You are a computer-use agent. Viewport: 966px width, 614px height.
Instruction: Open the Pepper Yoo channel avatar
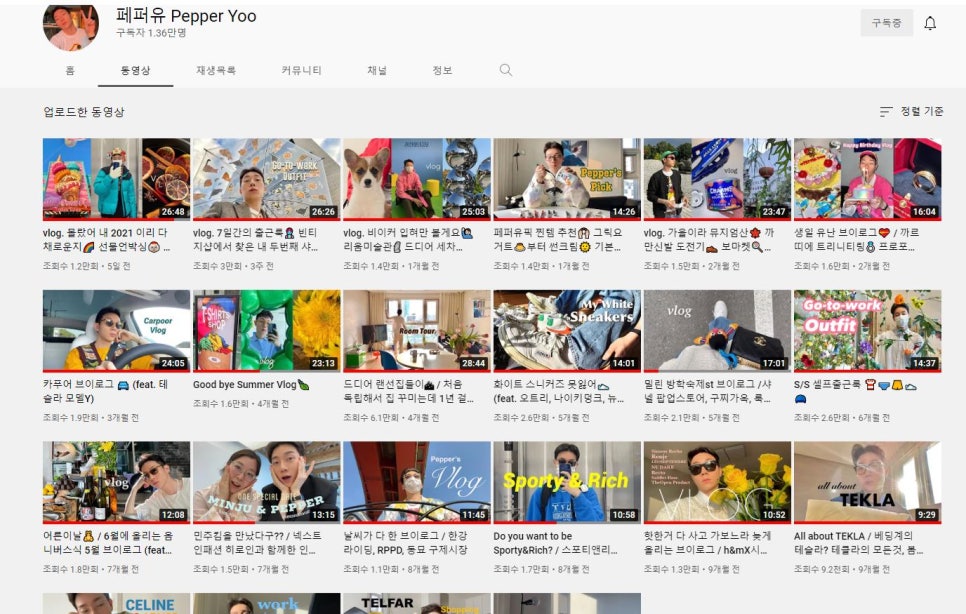pyautogui.click(x=70, y=26)
